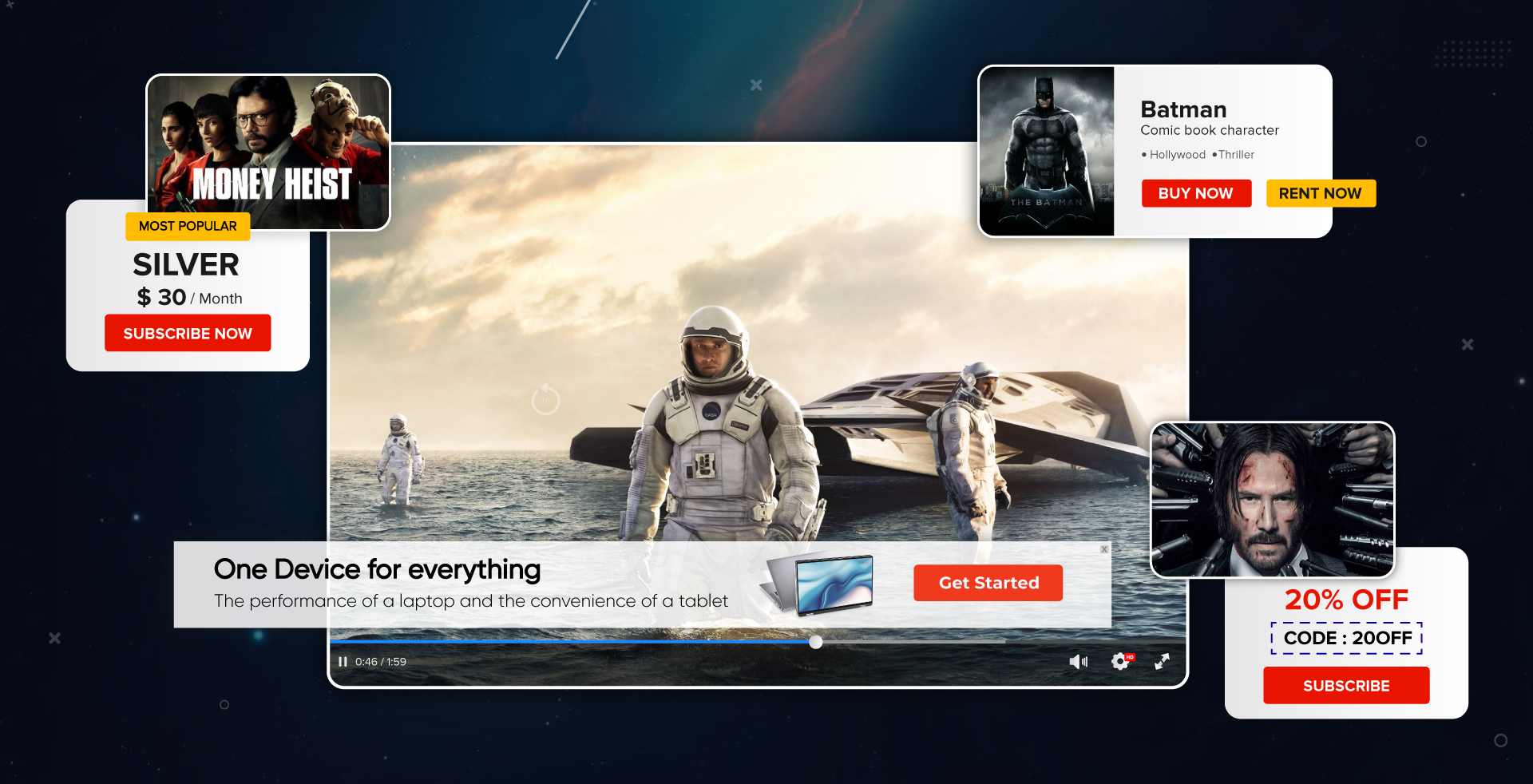
Task: Click Get Started in the laptop ad
Action: pos(988,583)
